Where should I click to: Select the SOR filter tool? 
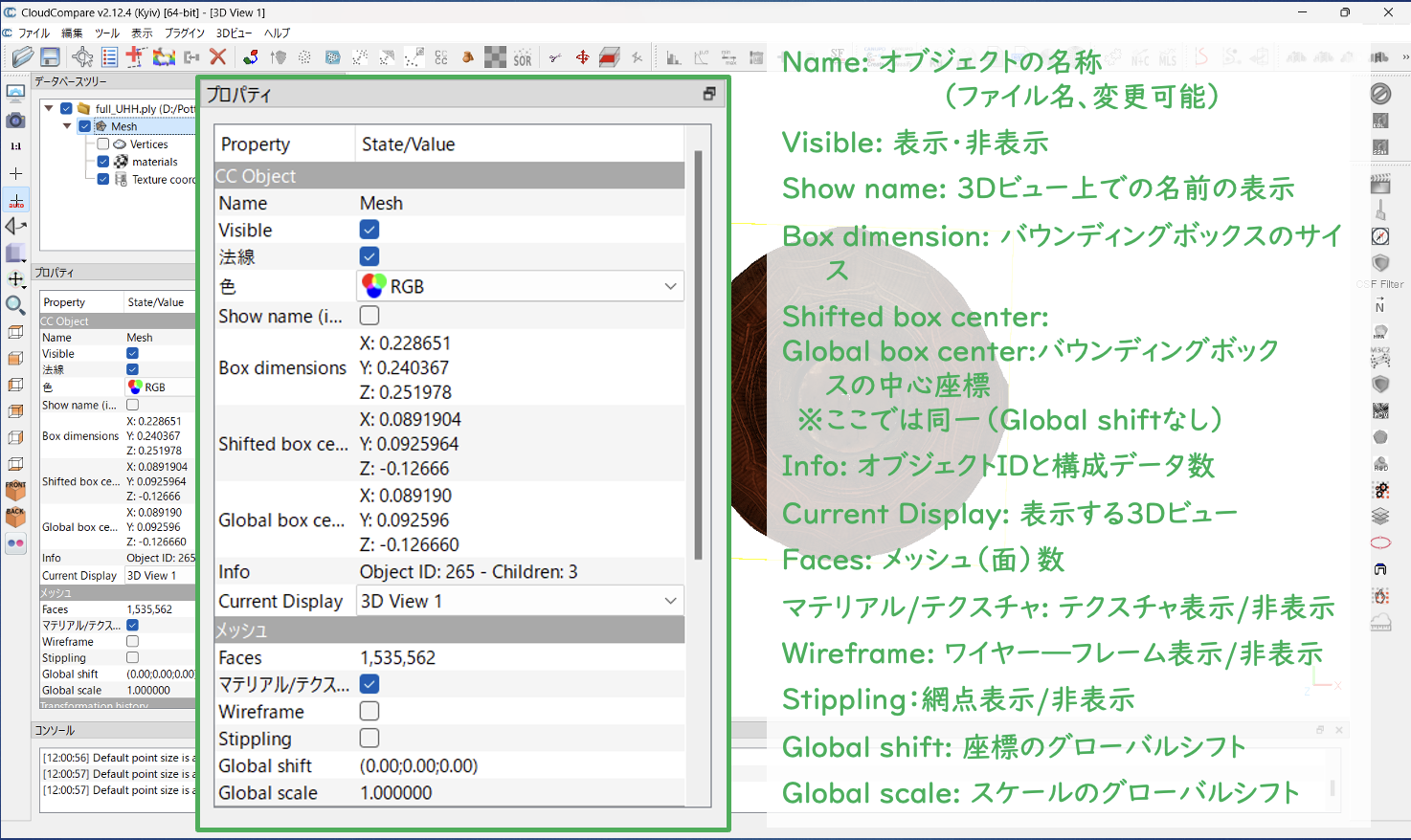pyautogui.click(x=523, y=58)
